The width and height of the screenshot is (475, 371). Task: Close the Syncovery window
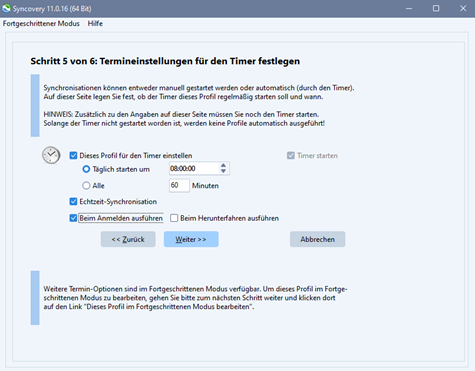[463, 9]
